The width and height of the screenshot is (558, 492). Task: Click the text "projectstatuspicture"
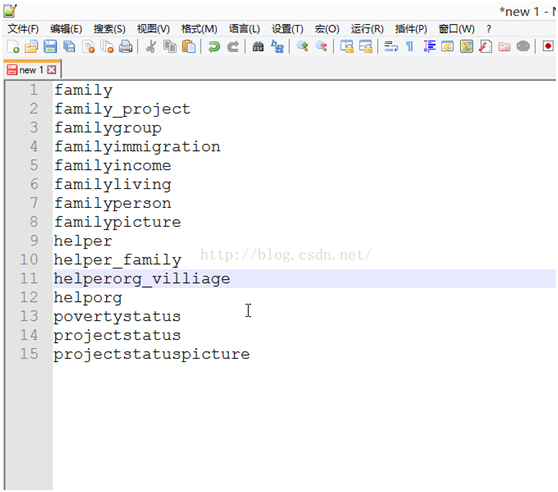click(x=152, y=354)
